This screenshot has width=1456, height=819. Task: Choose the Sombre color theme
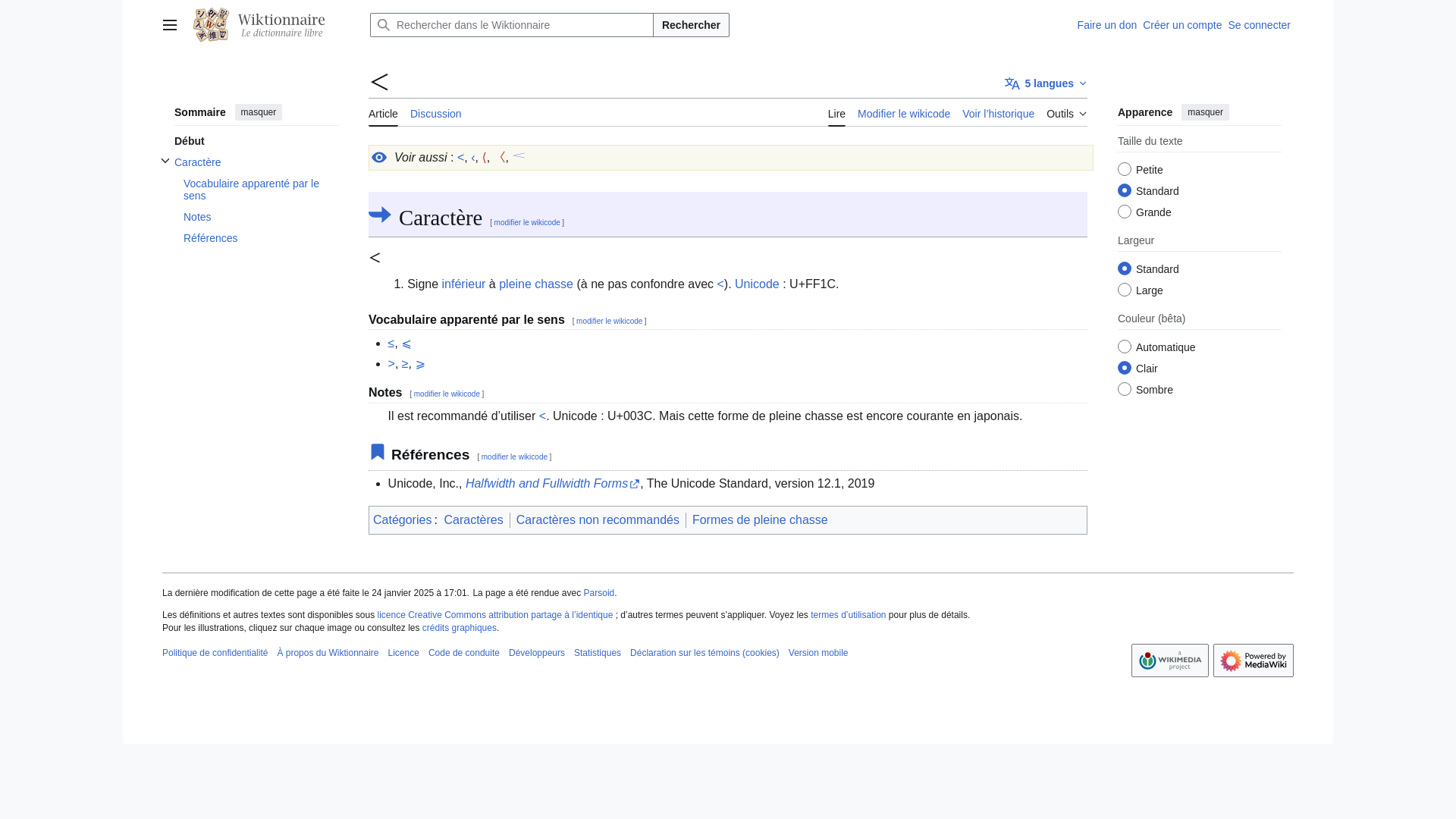(x=1125, y=389)
